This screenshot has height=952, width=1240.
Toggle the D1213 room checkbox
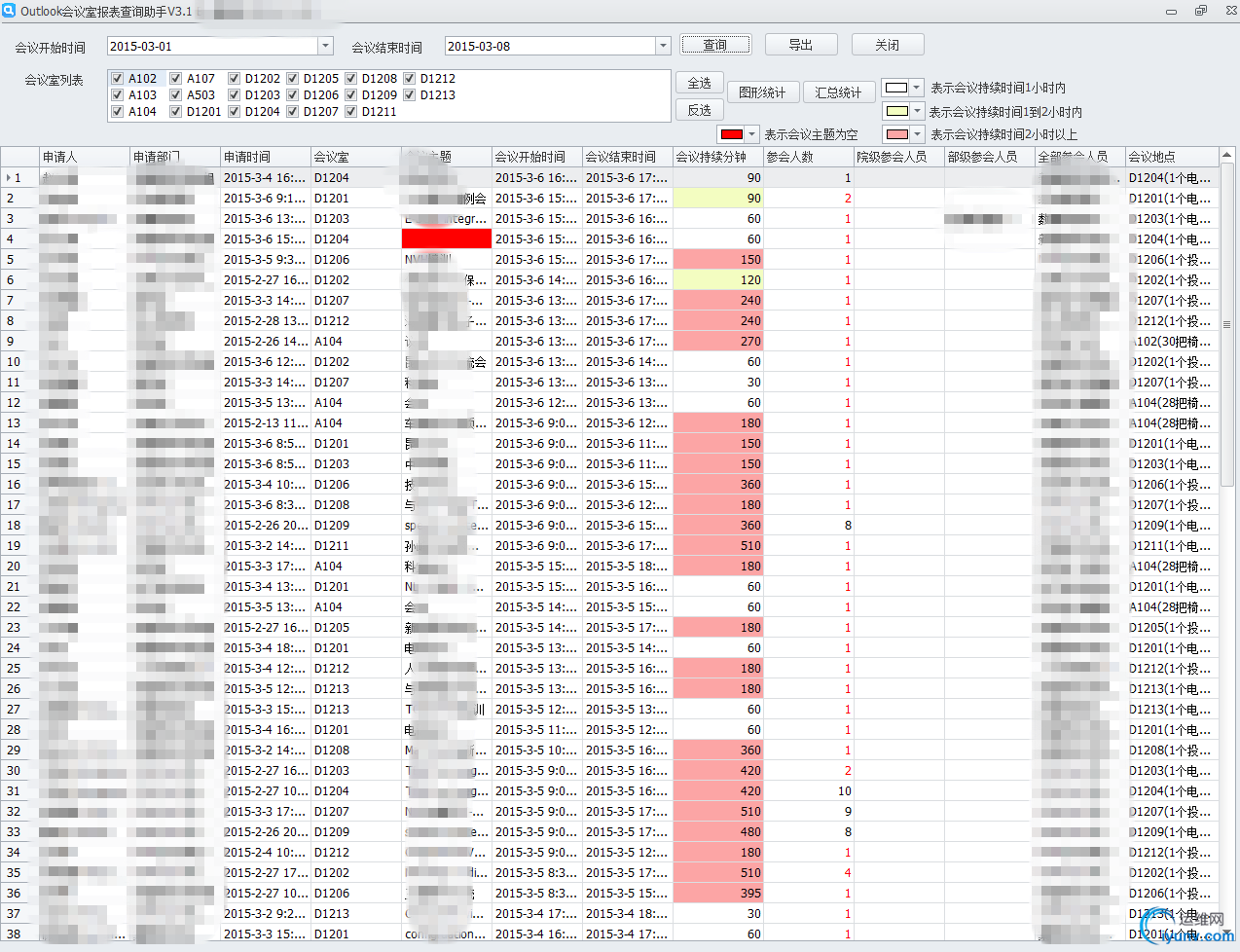(x=410, y=95)
